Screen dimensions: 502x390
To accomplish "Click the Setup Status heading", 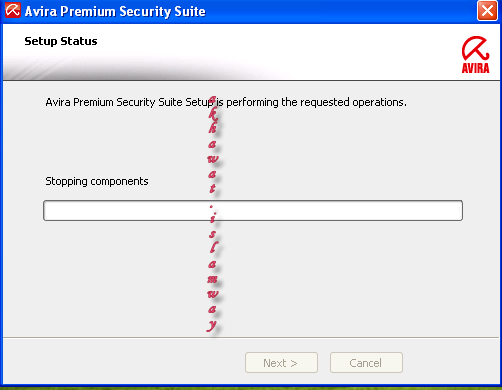I will 61,41.
